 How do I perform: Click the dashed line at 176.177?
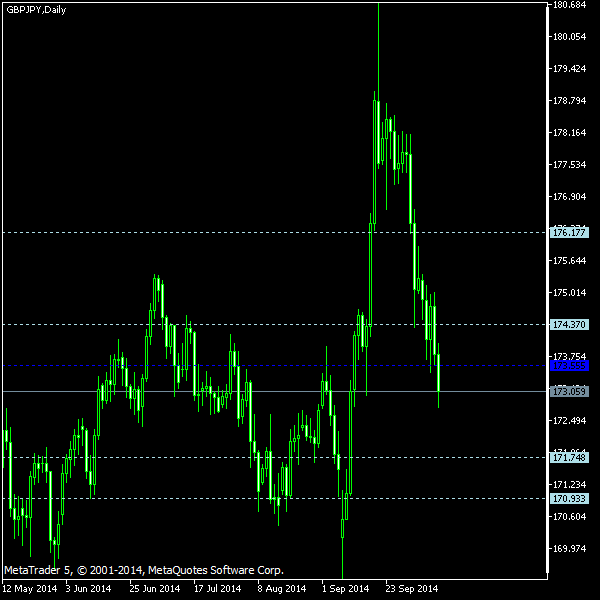click(274, 232)
